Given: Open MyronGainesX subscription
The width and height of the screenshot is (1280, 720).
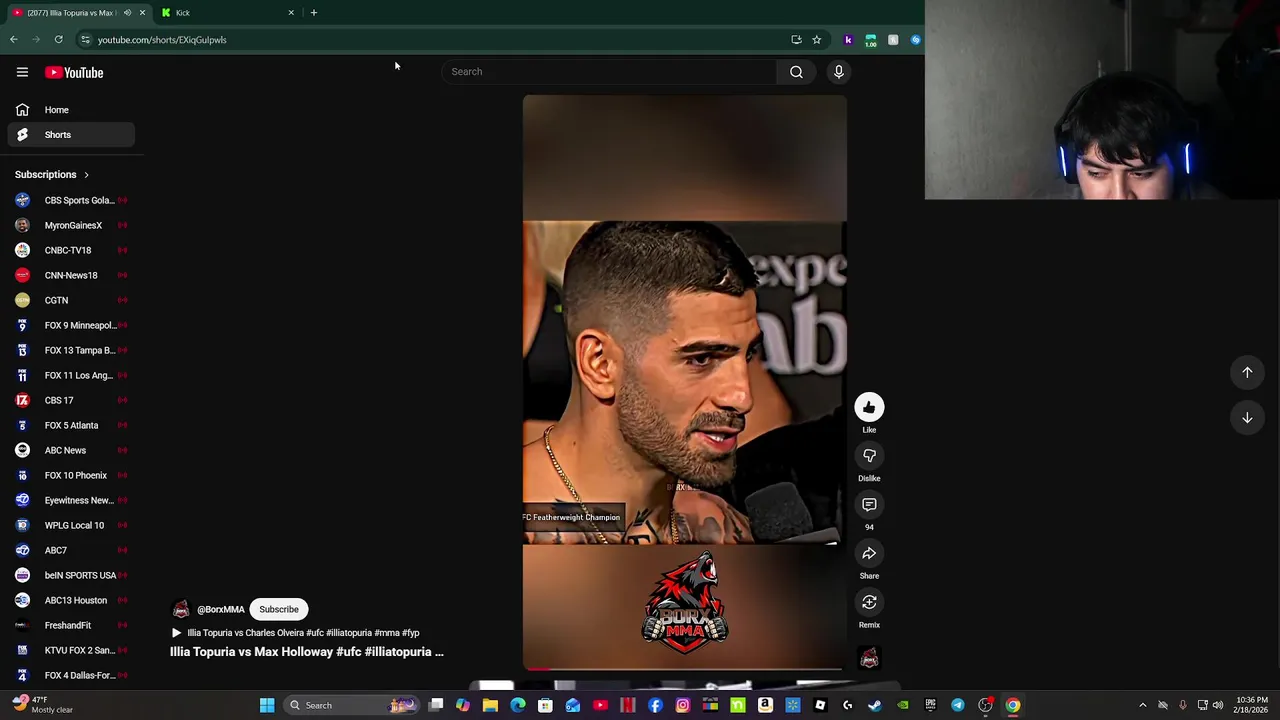Looking at the screenshot, I should point(71,225).
